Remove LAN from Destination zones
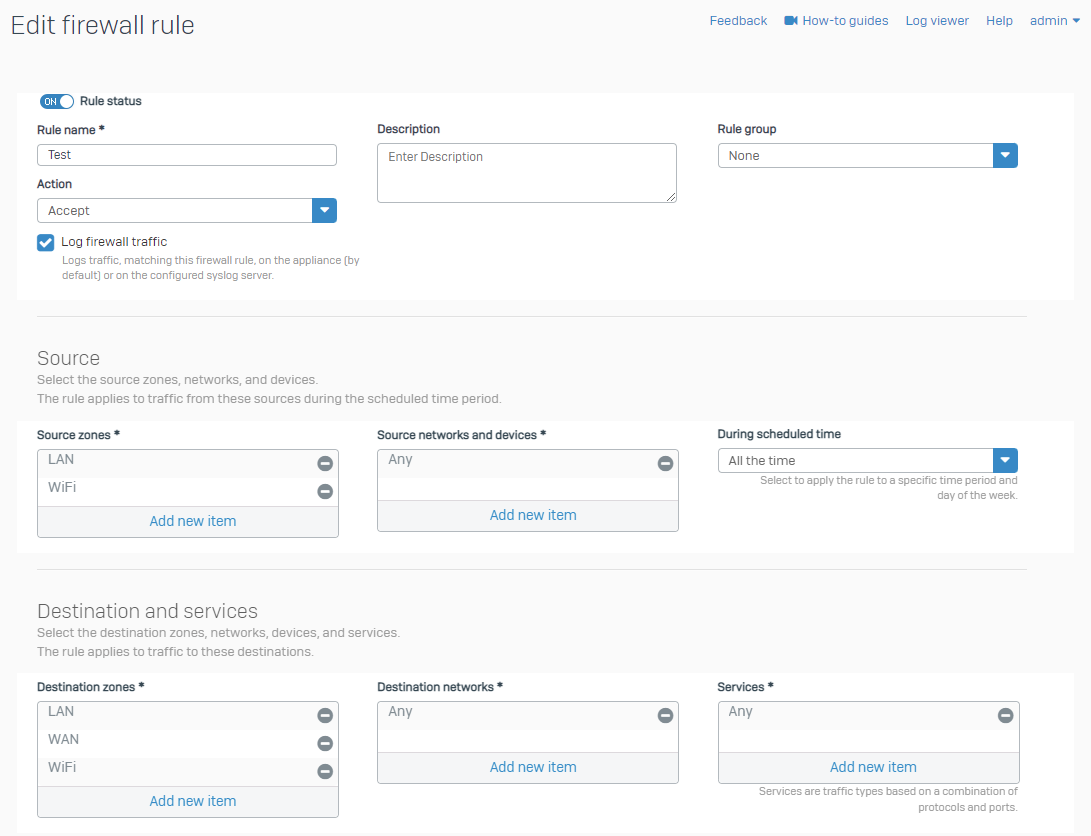 (x=325, y=715)
